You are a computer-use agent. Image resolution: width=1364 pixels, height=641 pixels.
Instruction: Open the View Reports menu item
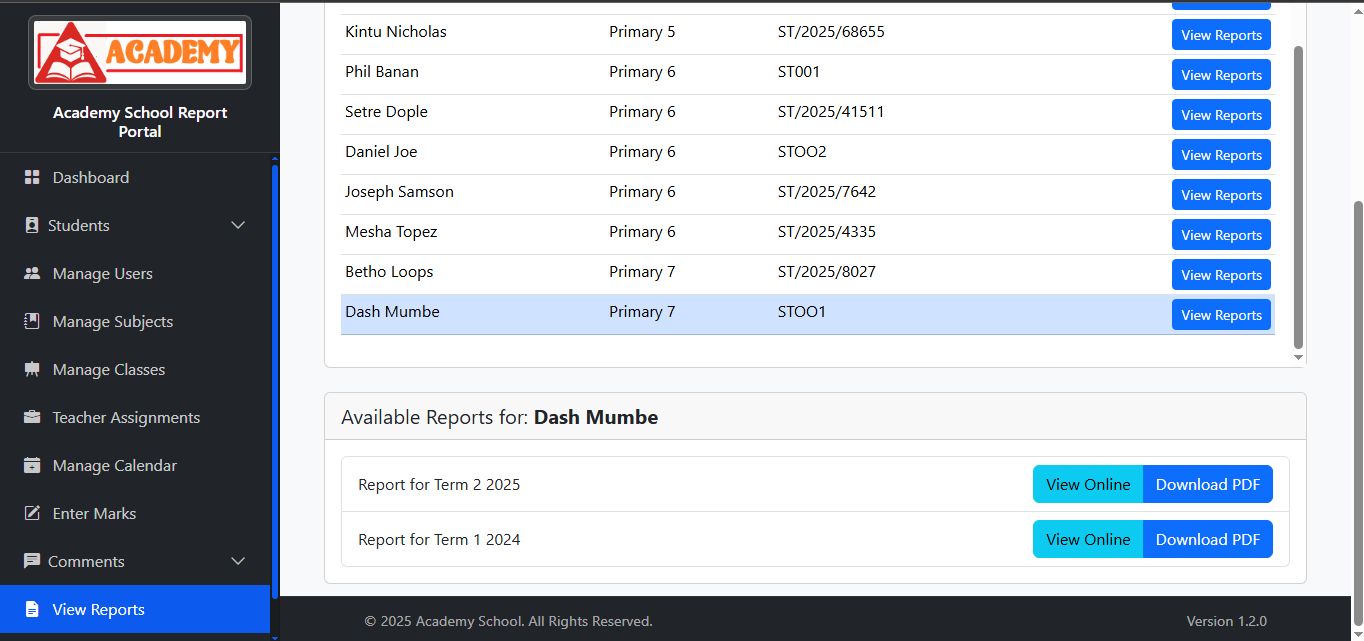click(x=98, y=609)
